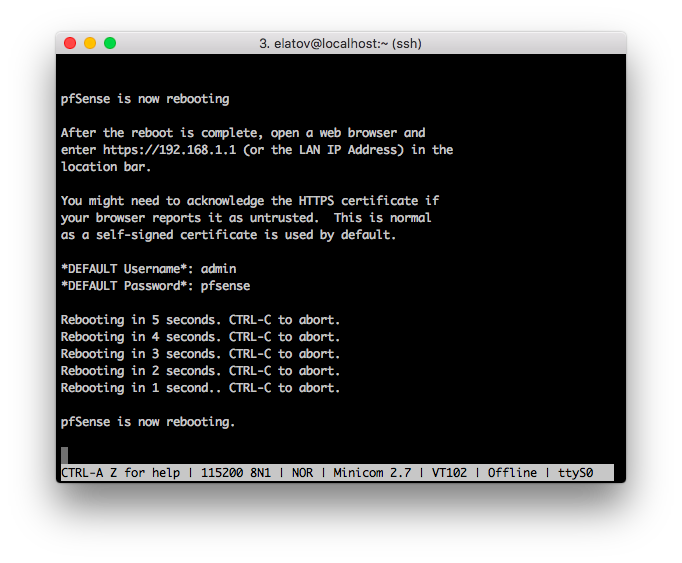This screenshot has height=563, width=682.
Task: Click the first 'pfSense is now rebooting' line
Action: [145, 99]
